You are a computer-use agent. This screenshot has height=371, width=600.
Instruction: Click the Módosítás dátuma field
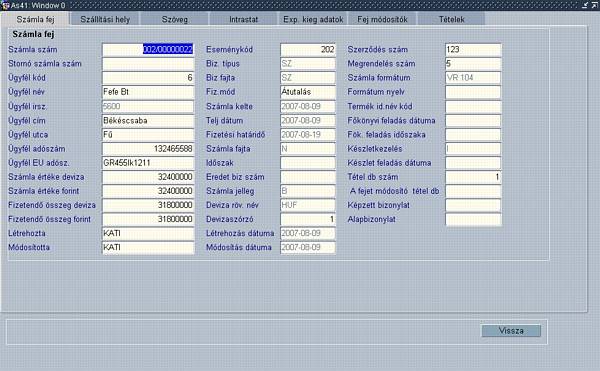click(x=308, y=247)
